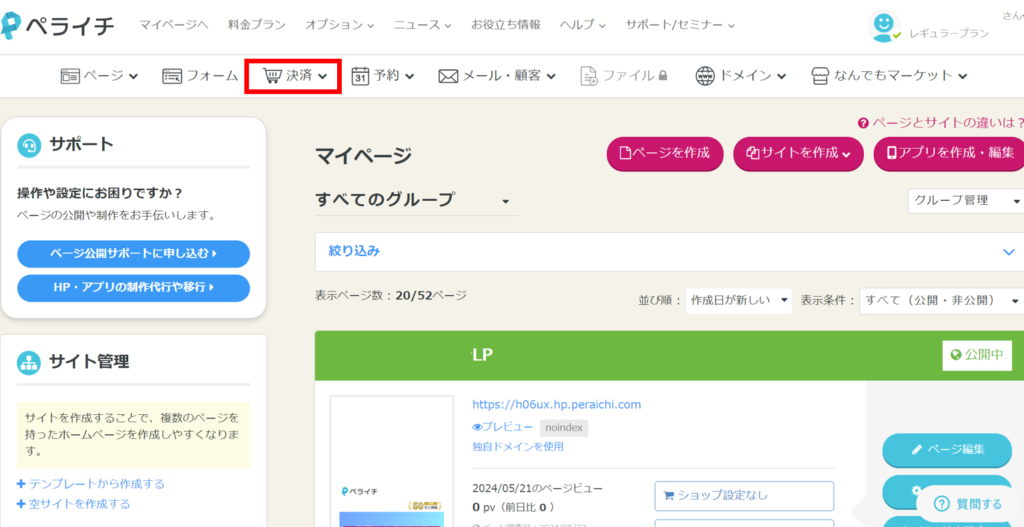The height and width of the screenshot is (527, 1024).
Task: Toggle the 公開中 publish status button
Action: click(976, 355)
